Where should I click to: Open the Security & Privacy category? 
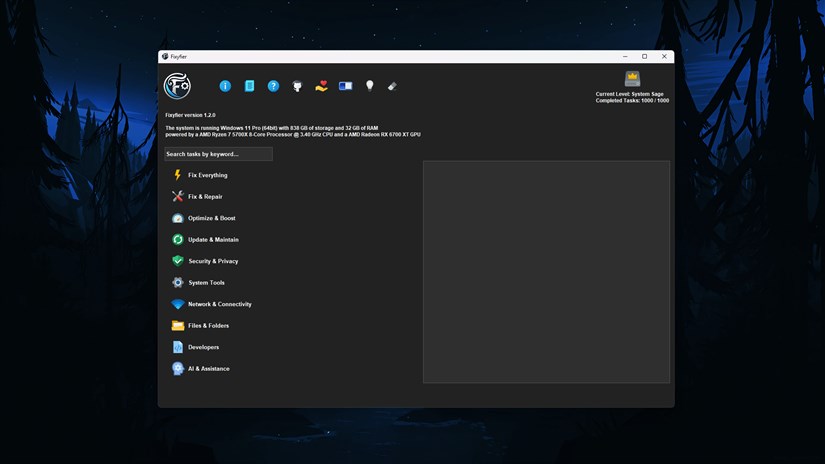213,261
